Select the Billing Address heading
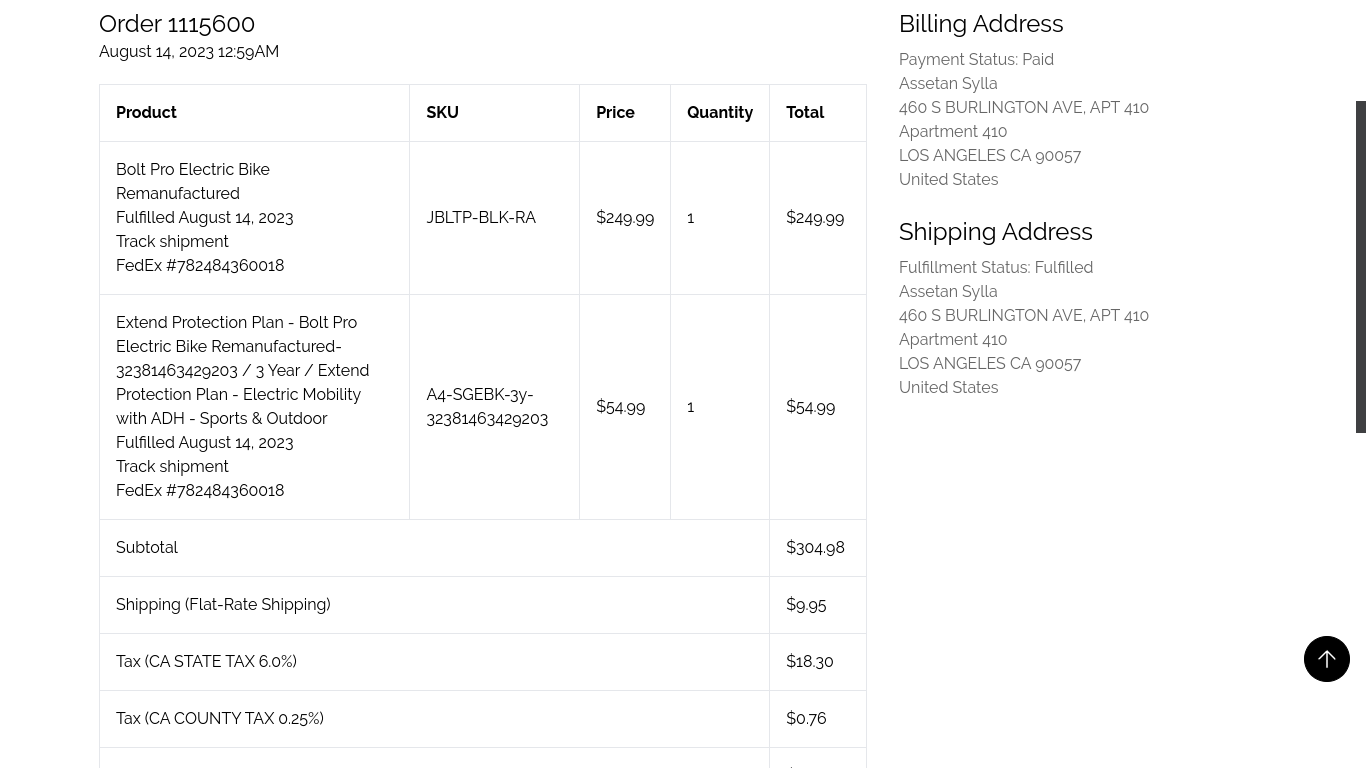The width and height of the screenshot is (1366, 768). [x=980, y=23]
